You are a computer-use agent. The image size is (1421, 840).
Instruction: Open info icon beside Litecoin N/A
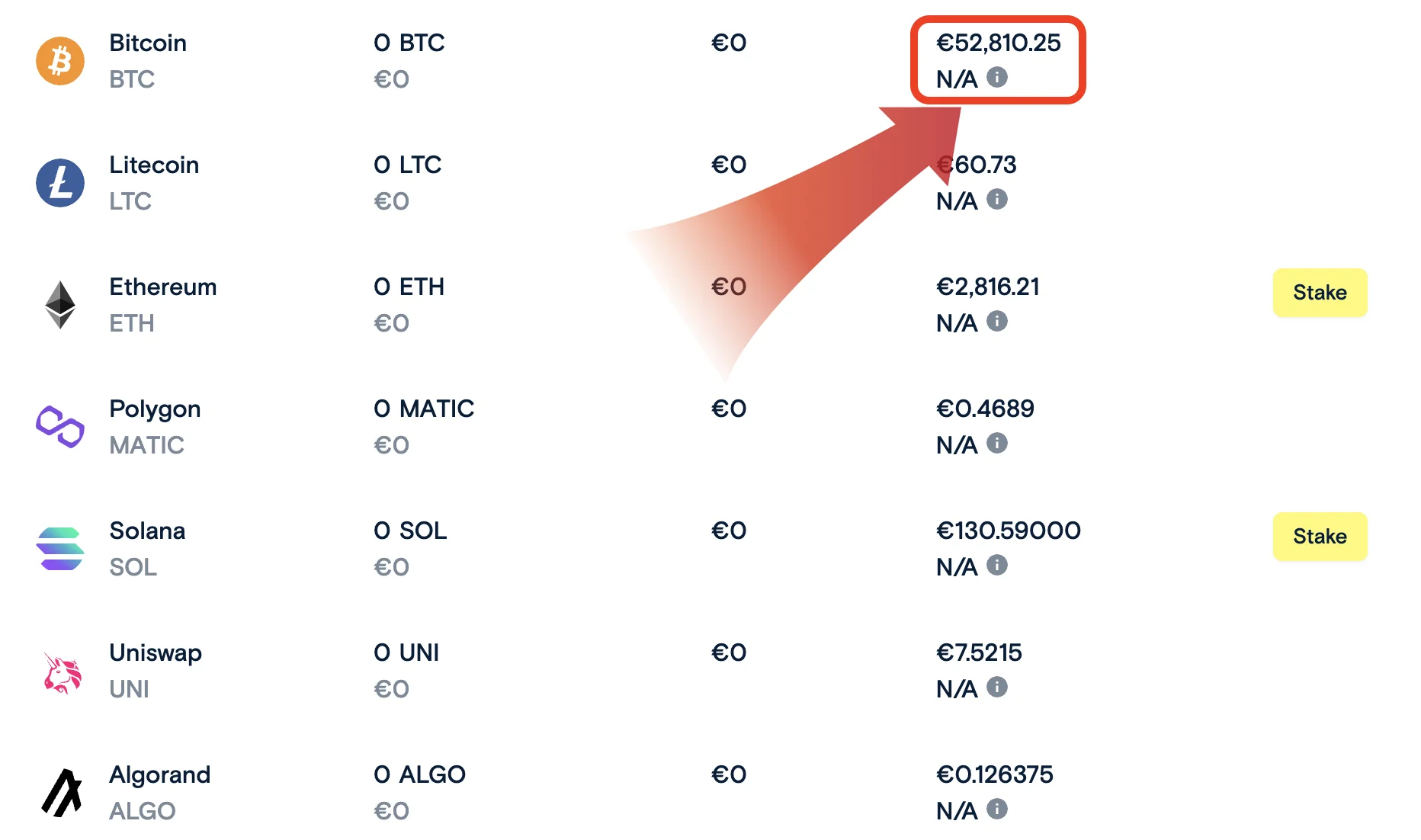tap(997, 200)
